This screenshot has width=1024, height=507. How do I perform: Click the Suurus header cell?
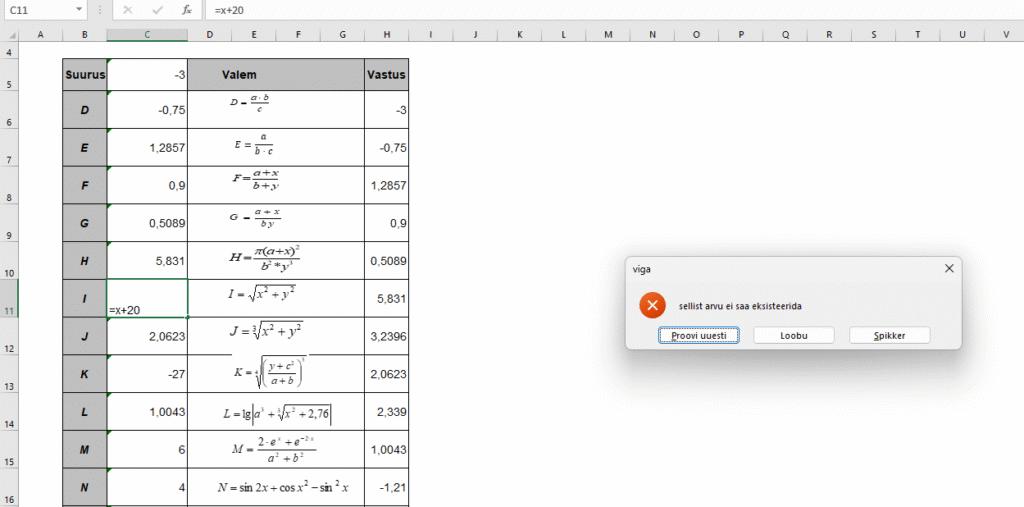tap(84, 74)
